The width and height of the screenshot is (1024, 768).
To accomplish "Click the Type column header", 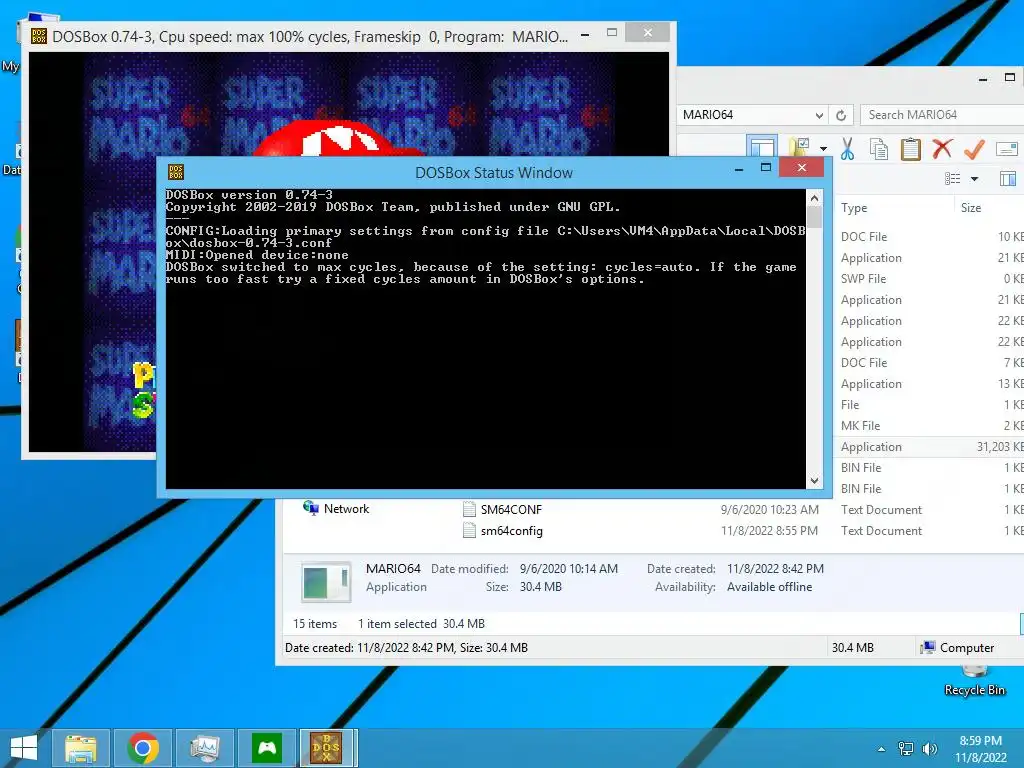I will click(854, 208).
